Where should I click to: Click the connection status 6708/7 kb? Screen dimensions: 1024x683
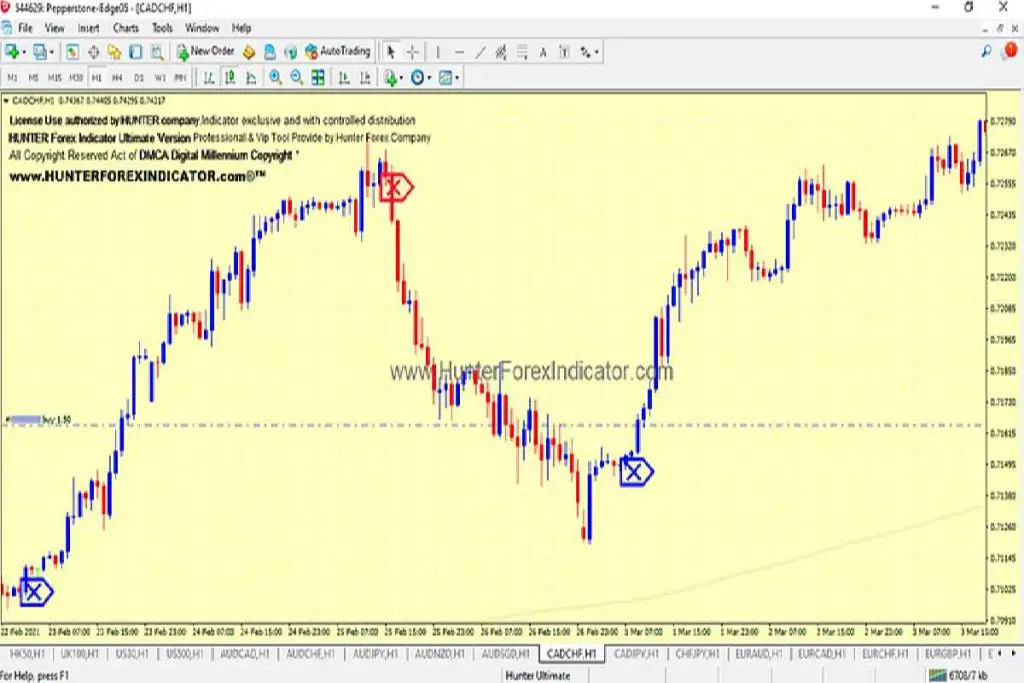pos(957,675)
